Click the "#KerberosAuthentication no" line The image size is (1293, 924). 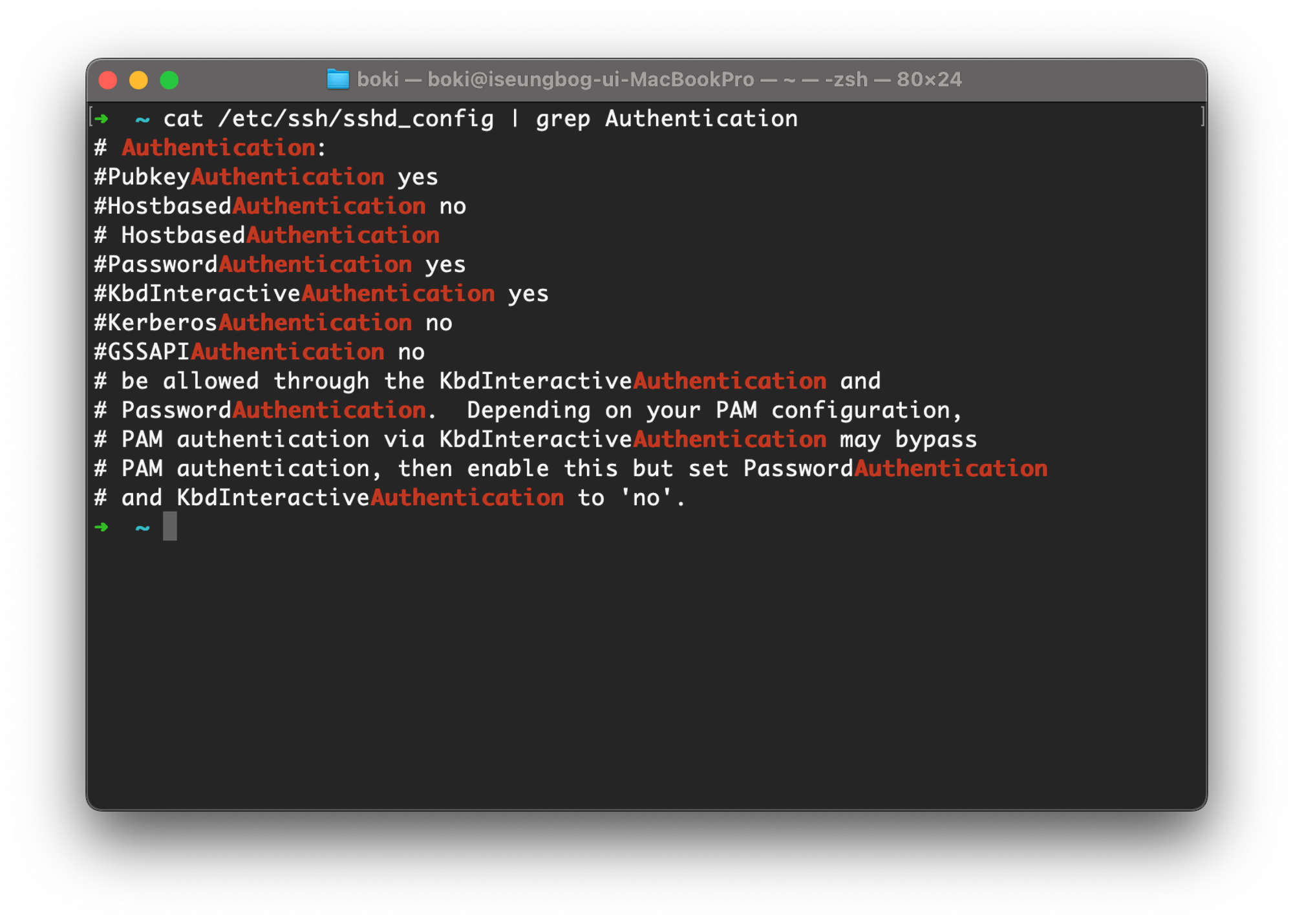pos(273,322)
